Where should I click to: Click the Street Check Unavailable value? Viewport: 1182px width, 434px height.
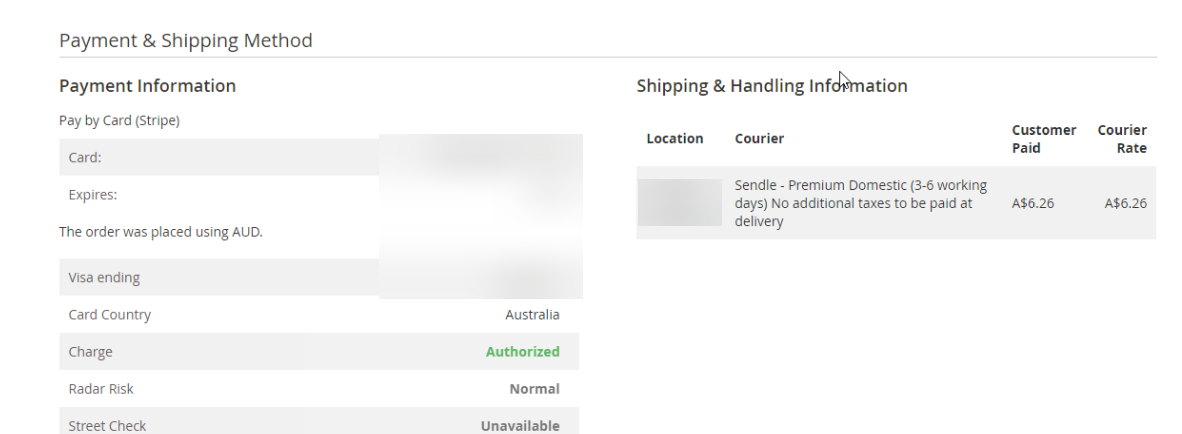click(x=520, y=426)
